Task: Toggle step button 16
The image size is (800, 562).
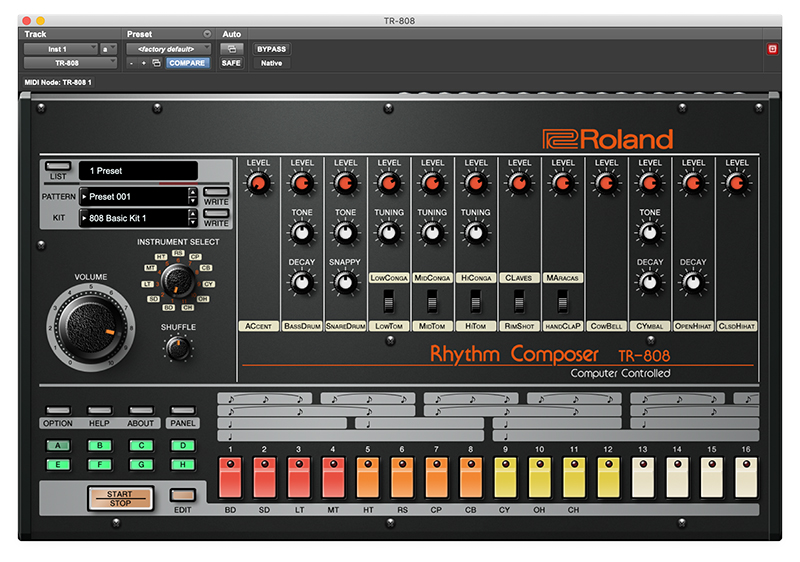Action: click(746, 477)
